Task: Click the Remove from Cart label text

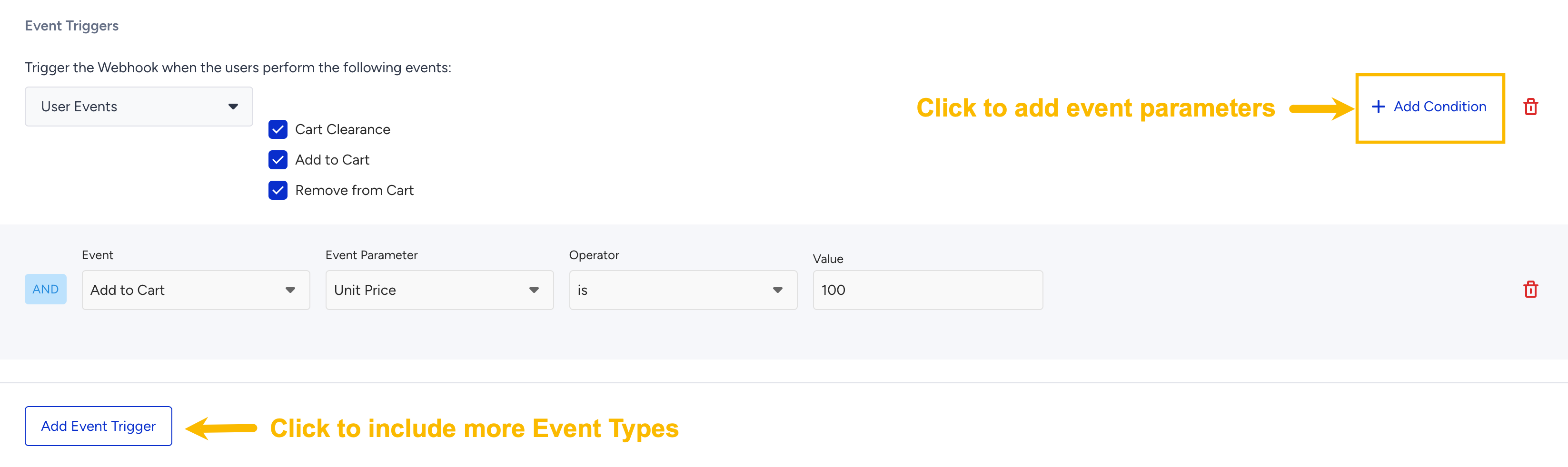Action: coord(354,190)
